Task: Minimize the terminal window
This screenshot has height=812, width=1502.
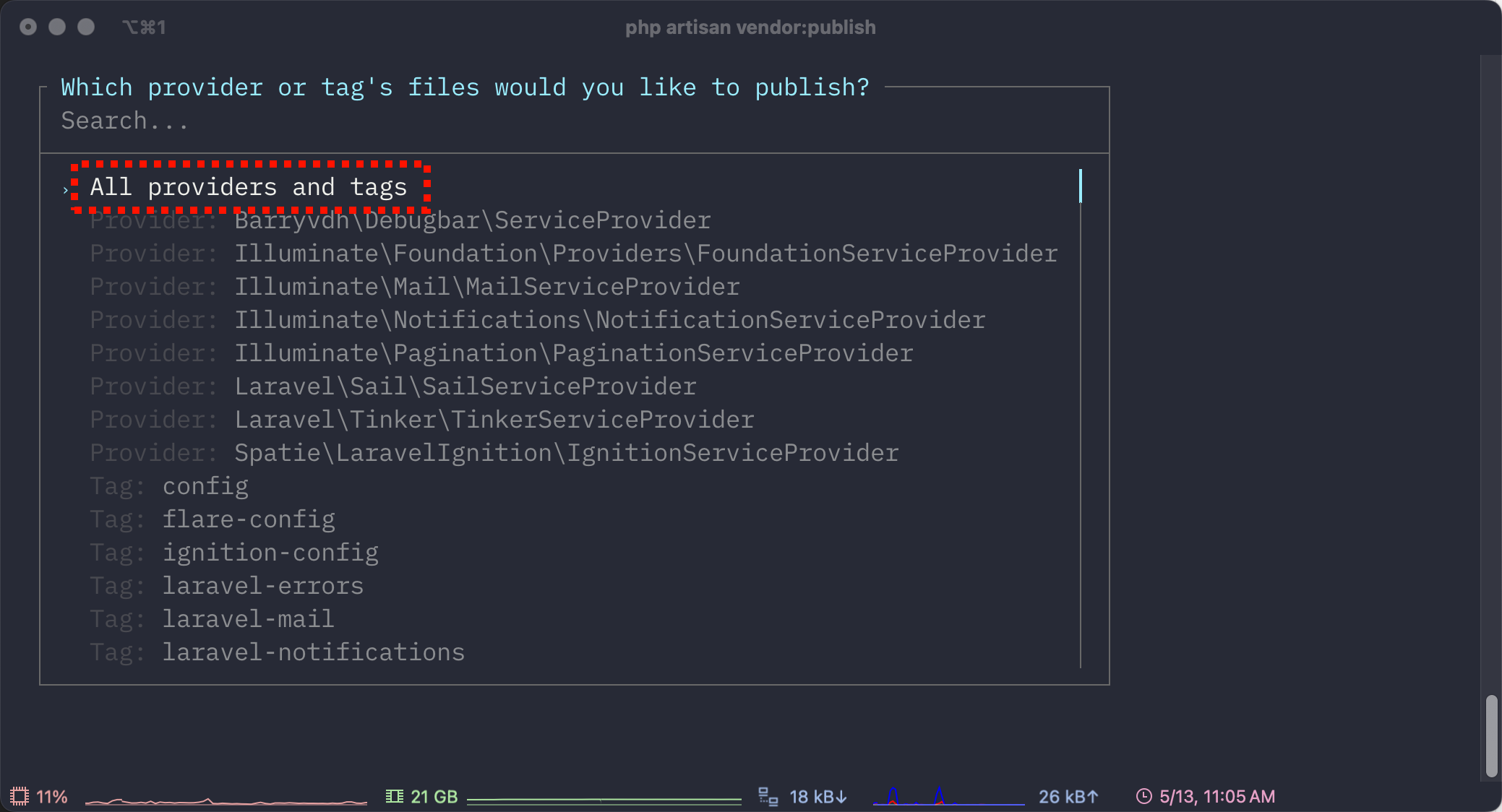Action: click(x=57, y=27)
